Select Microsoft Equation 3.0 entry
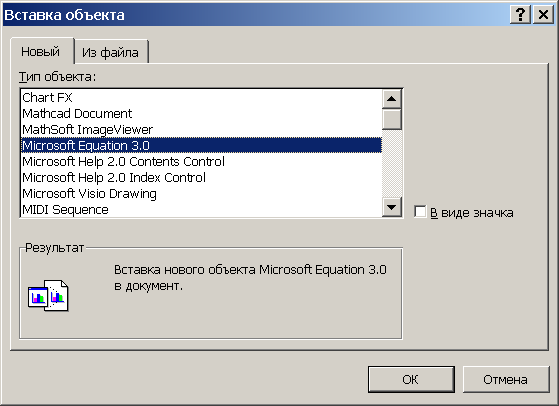Viewport: 559px width, 406px height. click(x=201, y=145)
